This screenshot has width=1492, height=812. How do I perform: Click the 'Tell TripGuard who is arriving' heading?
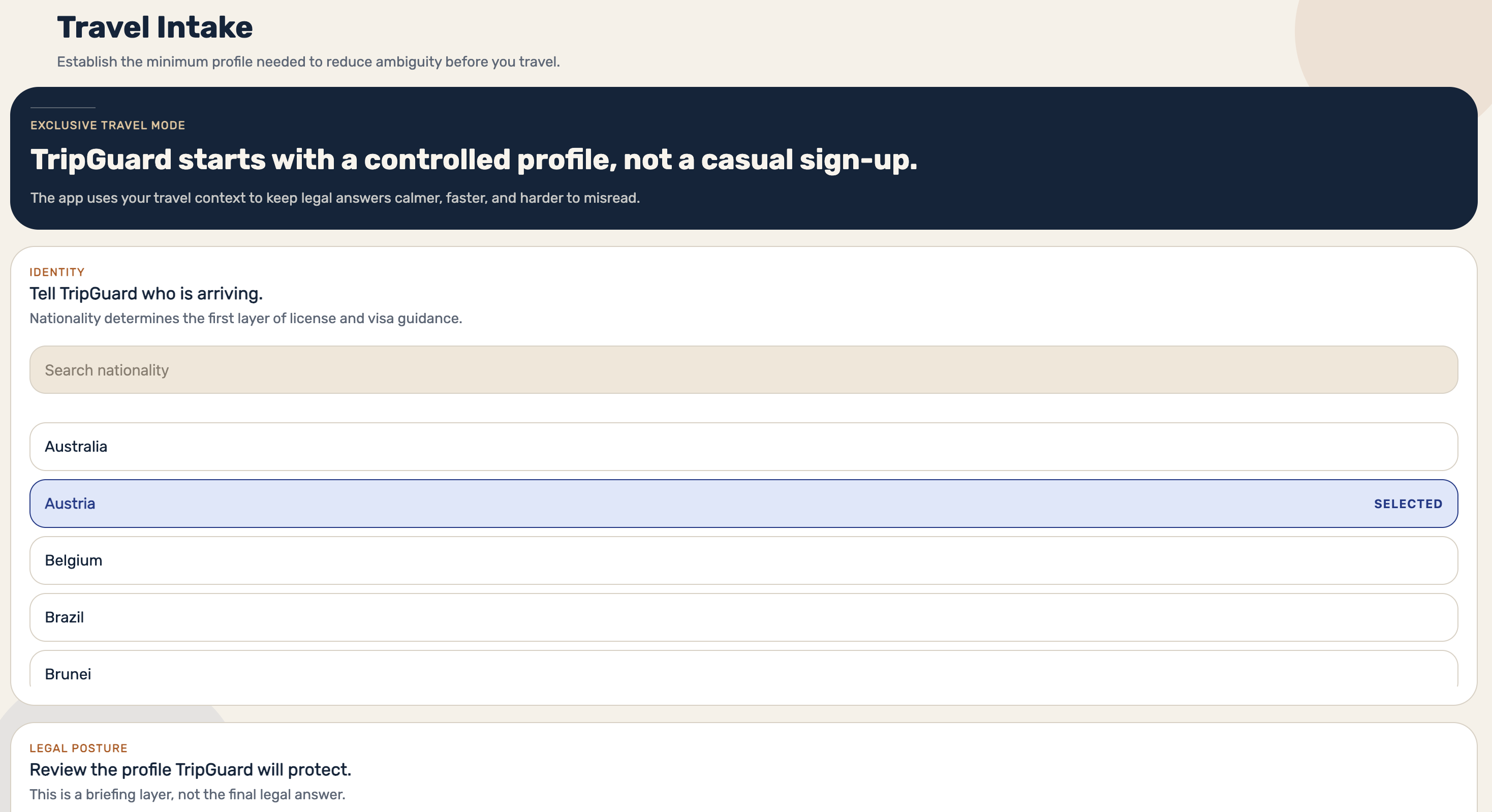(146, 294)
